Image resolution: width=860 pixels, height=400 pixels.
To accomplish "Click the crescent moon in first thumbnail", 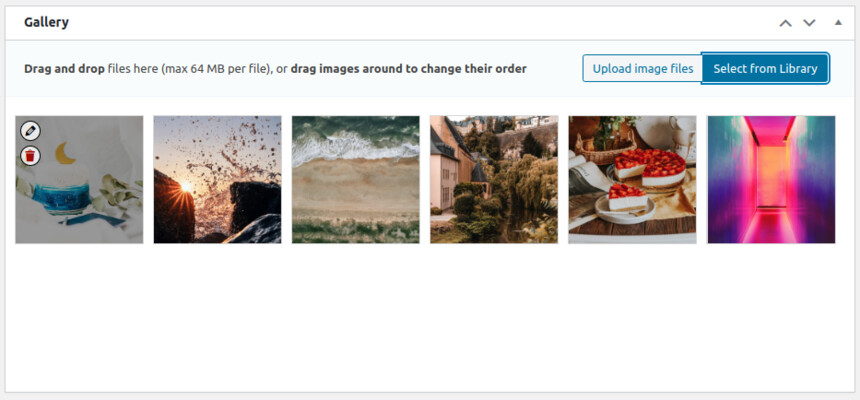I will pos(66,153).
